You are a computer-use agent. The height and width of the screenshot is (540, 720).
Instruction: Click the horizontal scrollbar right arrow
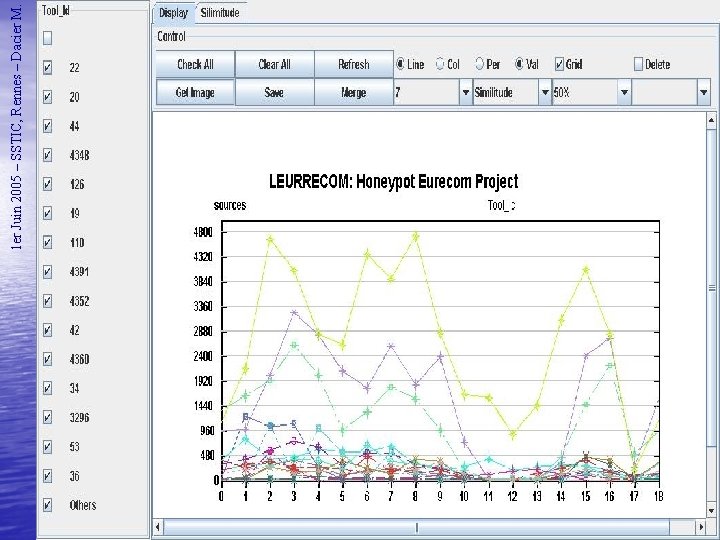(x=701, y=527)
